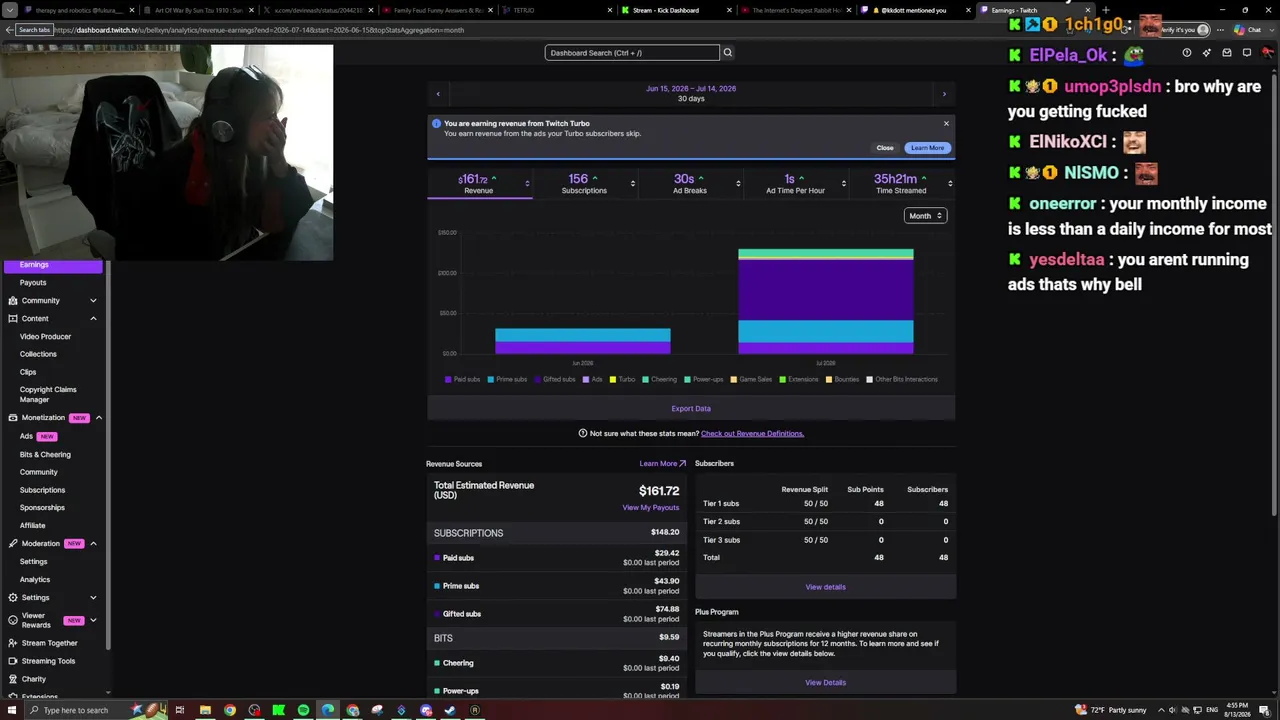The height and width of the screenshot is (720, 1280).
Task: Click the Bounties legend color swatch
Action: pos(830,380)
